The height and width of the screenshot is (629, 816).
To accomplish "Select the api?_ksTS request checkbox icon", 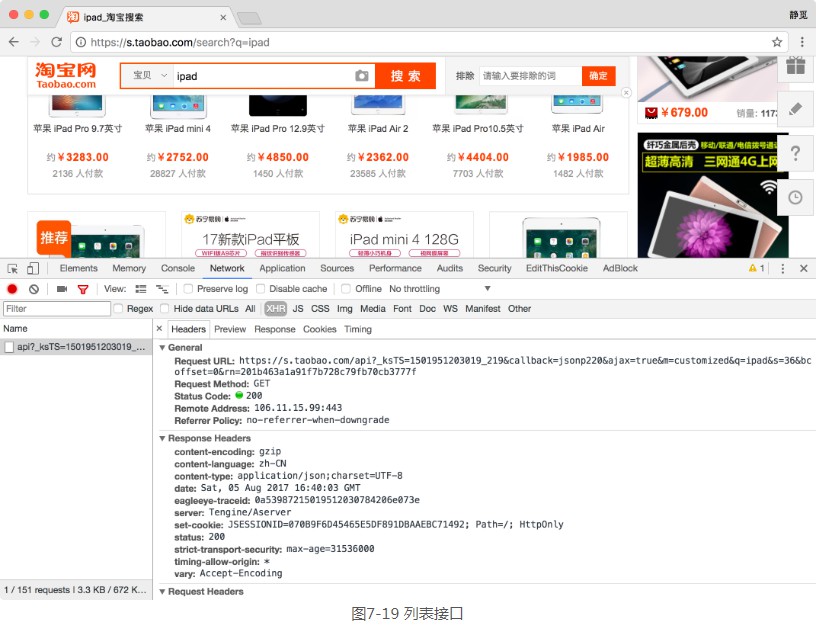I will pyautogui.click(x=9, y=347).
